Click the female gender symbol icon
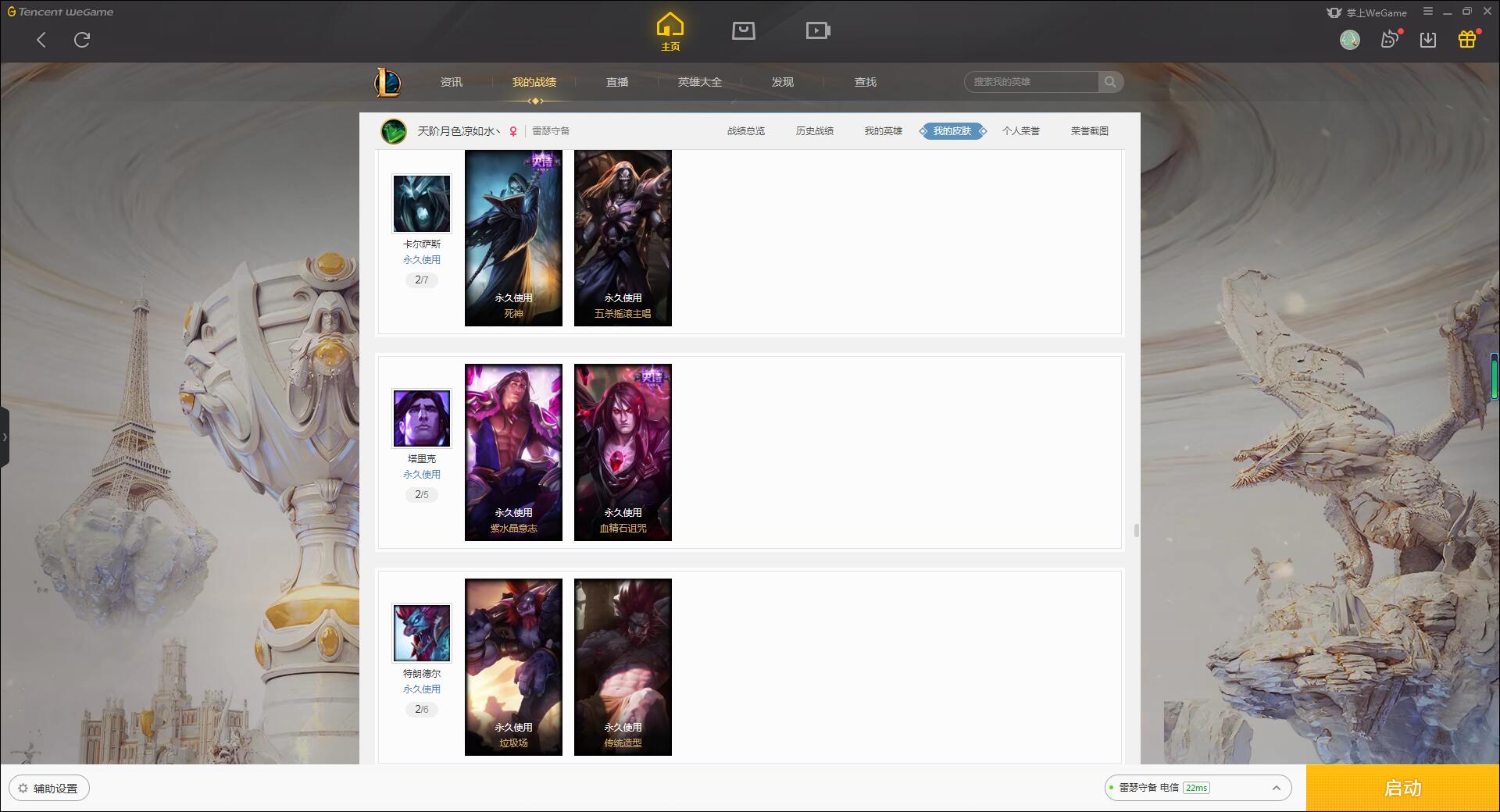 pyautogui.click(x=513, y=131)
